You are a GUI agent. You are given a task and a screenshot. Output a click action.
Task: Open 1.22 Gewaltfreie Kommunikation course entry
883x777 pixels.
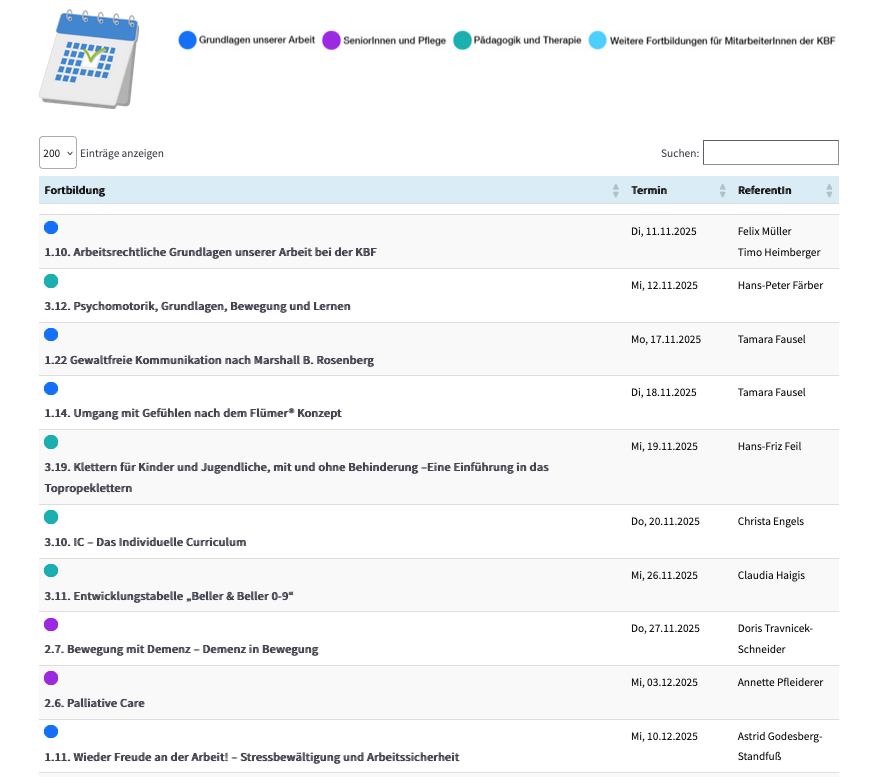click(x=209, y=360)
